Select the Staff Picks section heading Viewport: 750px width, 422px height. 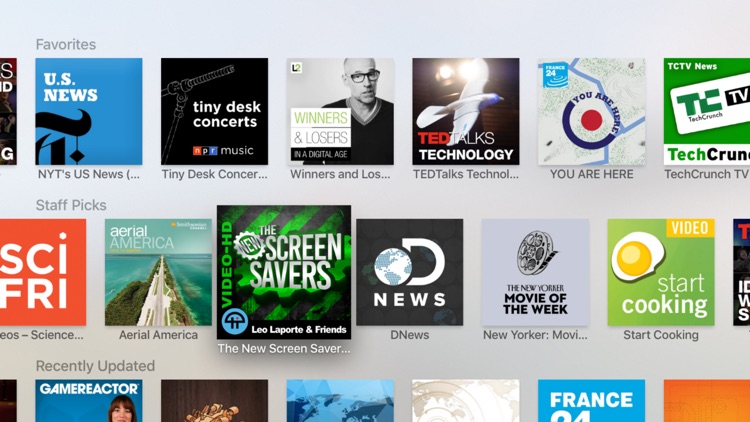[x=71, y=205]
